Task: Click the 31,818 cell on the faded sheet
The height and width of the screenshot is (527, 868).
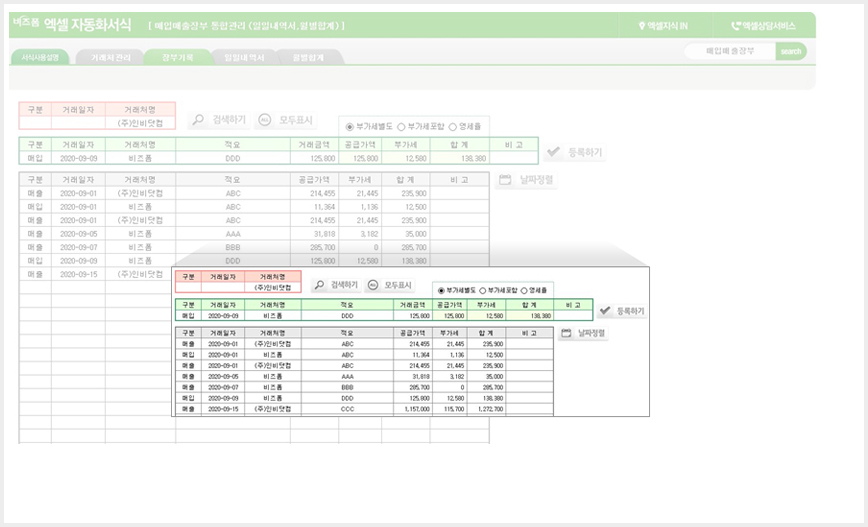Action: click(314, 234)
